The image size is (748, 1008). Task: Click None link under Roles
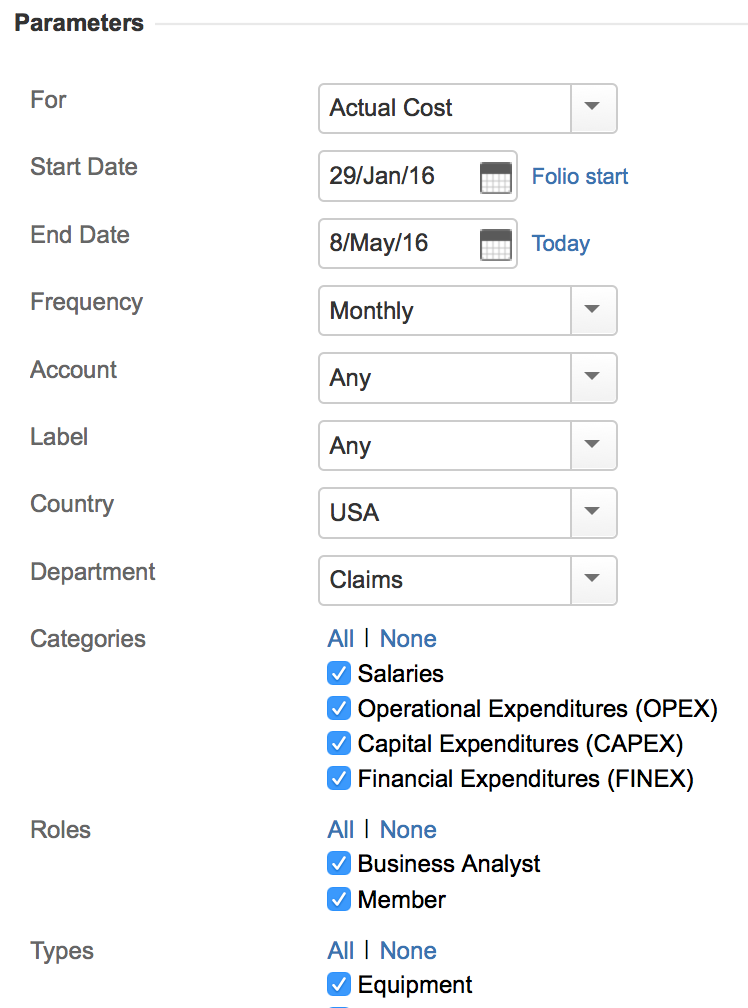pyautogui.click(x=408, y=830)
